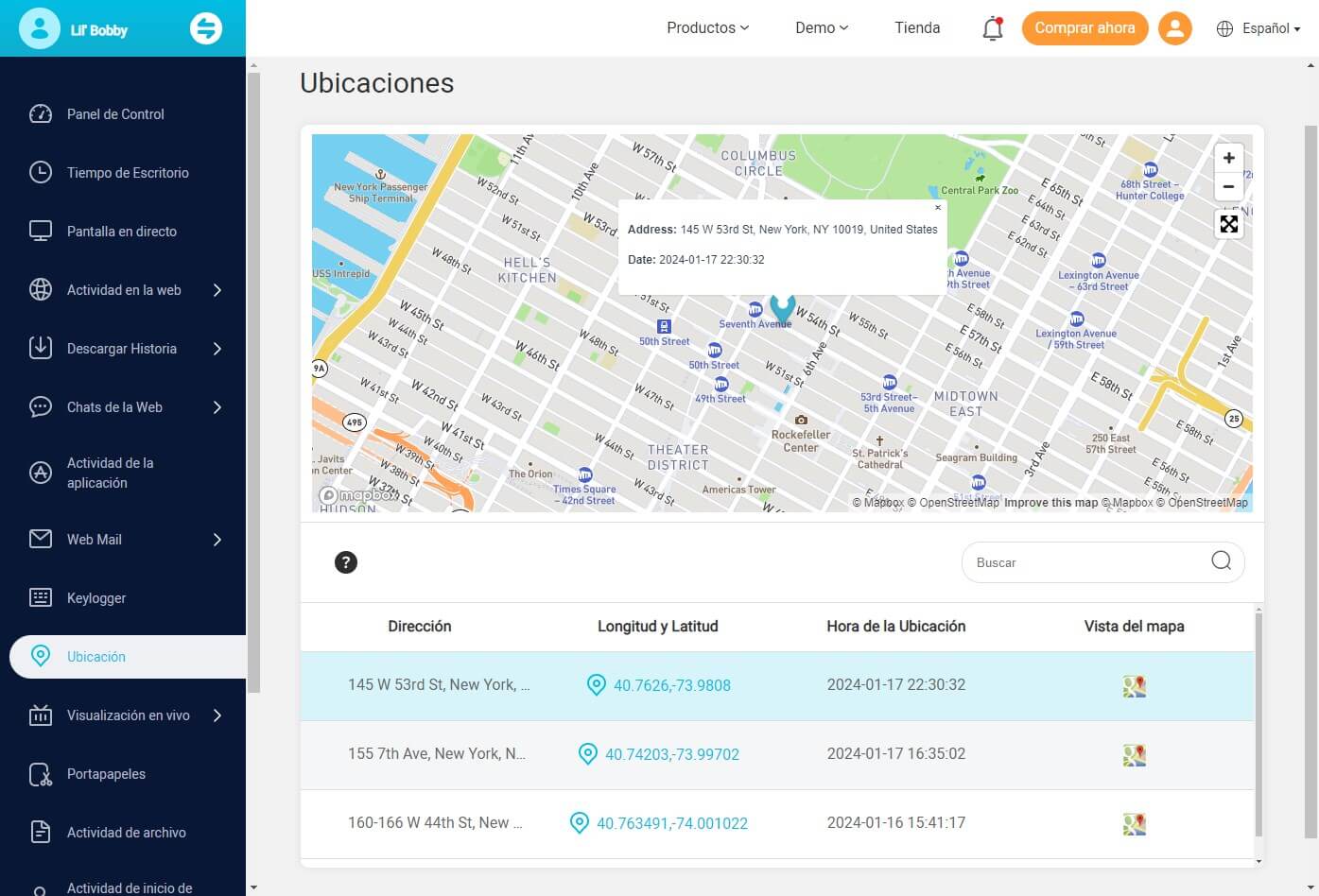Click the Dirección column header
This screenshot has height=896, width=1319.
point(420,627)
